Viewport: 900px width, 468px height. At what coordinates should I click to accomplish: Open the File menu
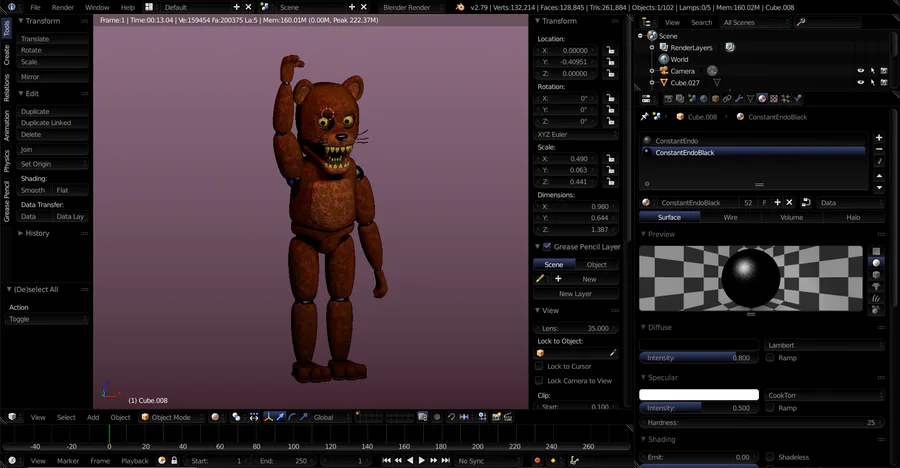pyautogui.click(x=35, y=7)
